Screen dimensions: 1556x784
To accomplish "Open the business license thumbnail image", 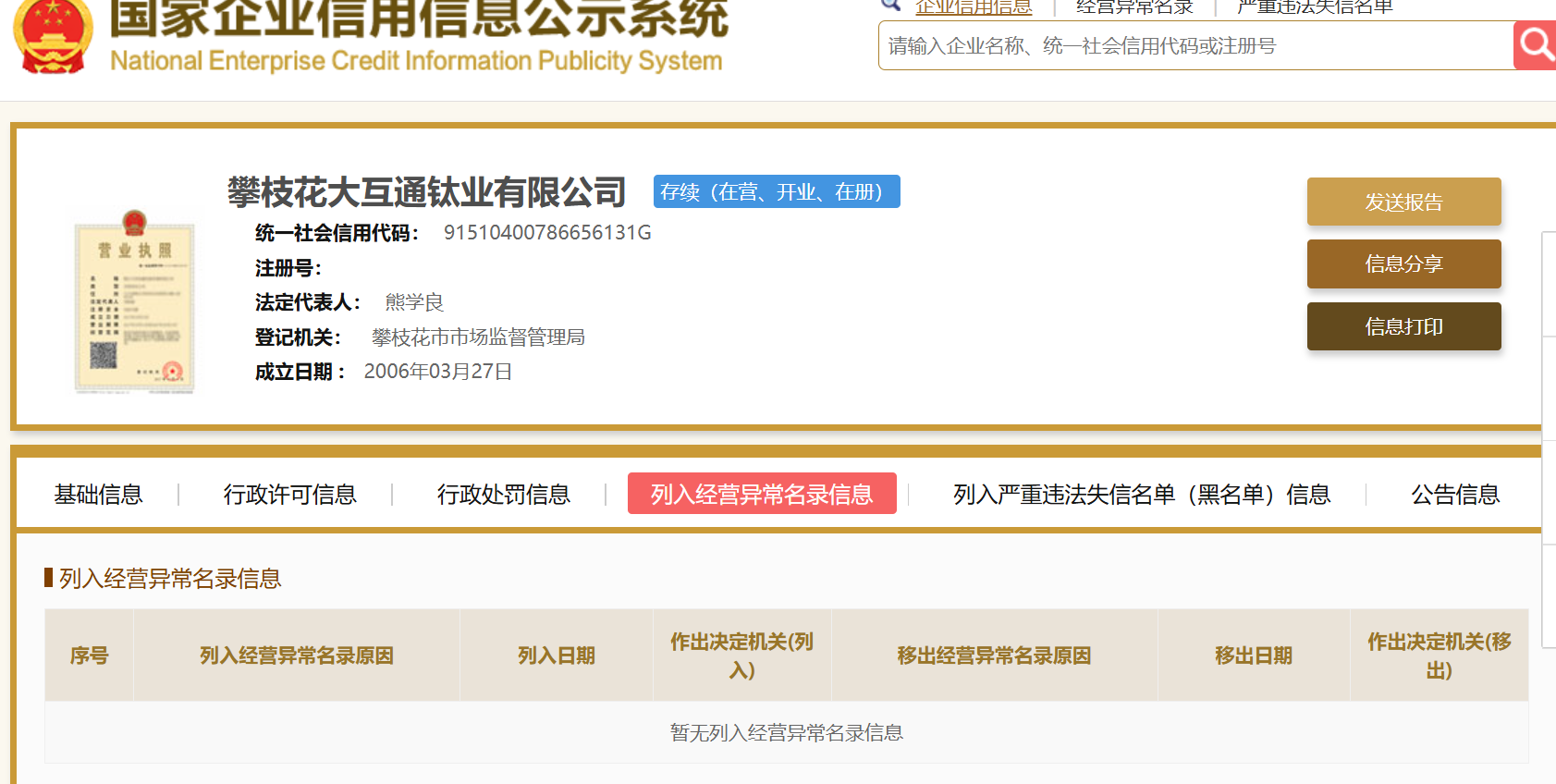I will tap(135, 301).
